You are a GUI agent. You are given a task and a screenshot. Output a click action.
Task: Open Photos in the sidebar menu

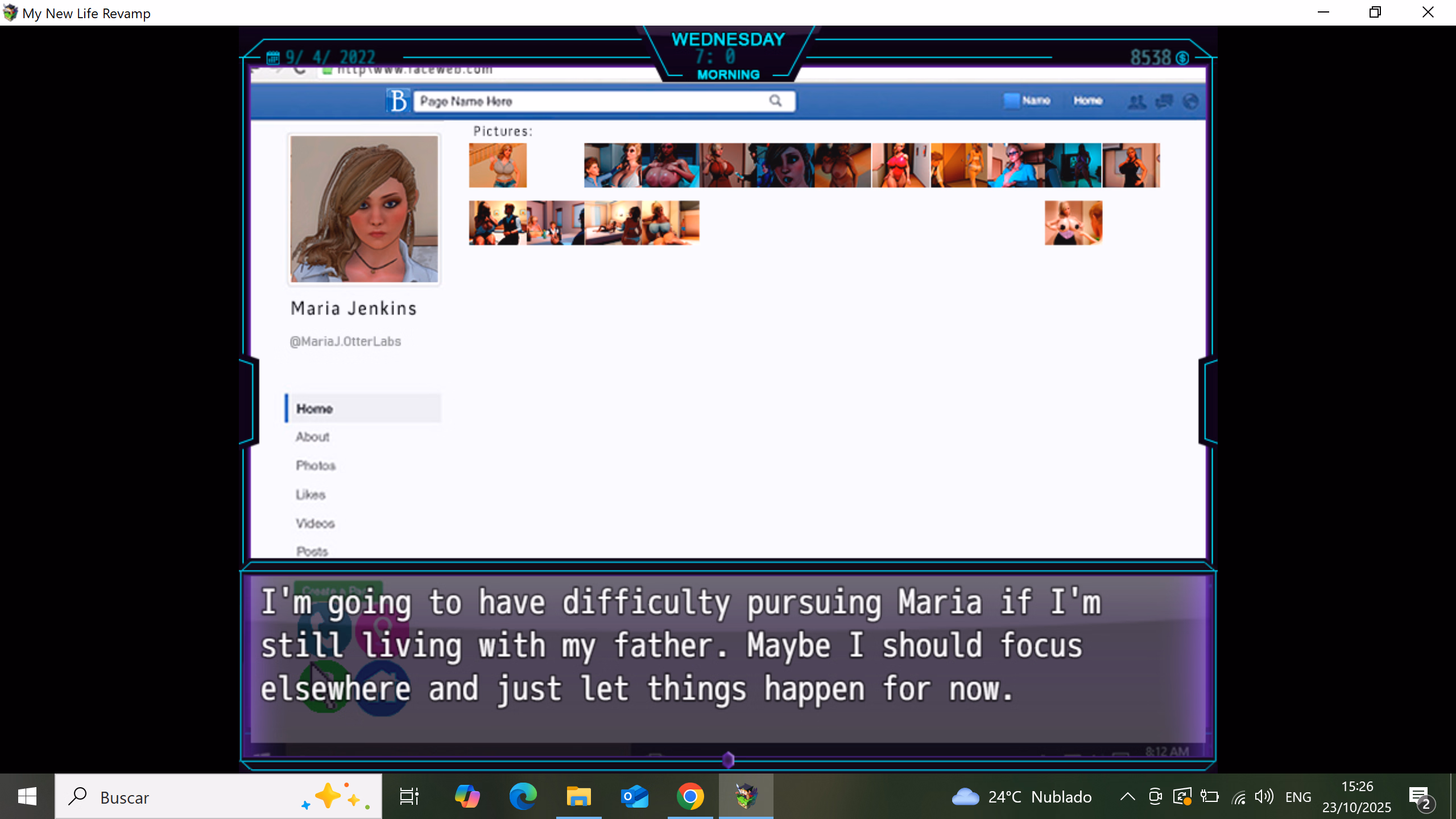316,466
